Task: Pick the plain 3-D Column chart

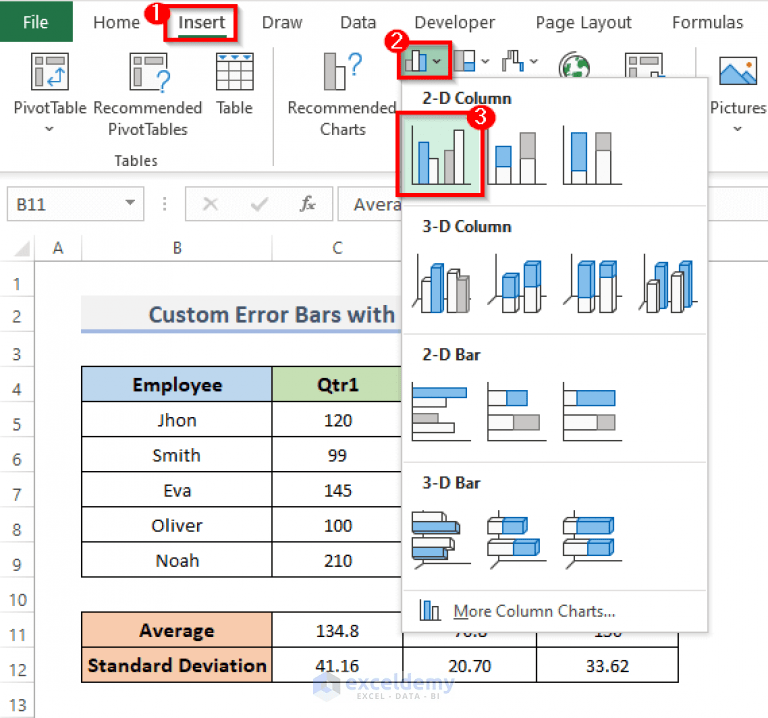Action: [668, 285]
